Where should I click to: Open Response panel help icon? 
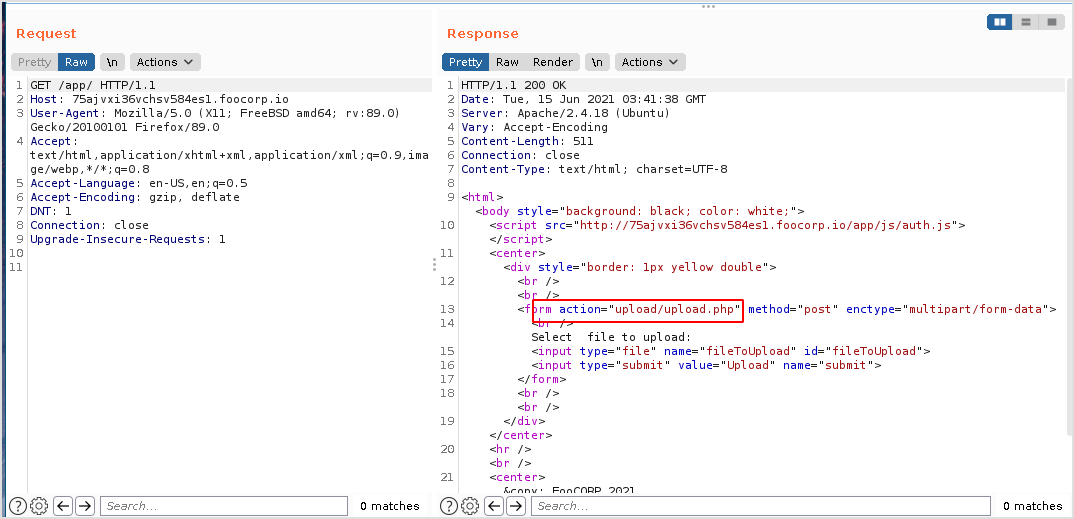[x=449, y=506]
